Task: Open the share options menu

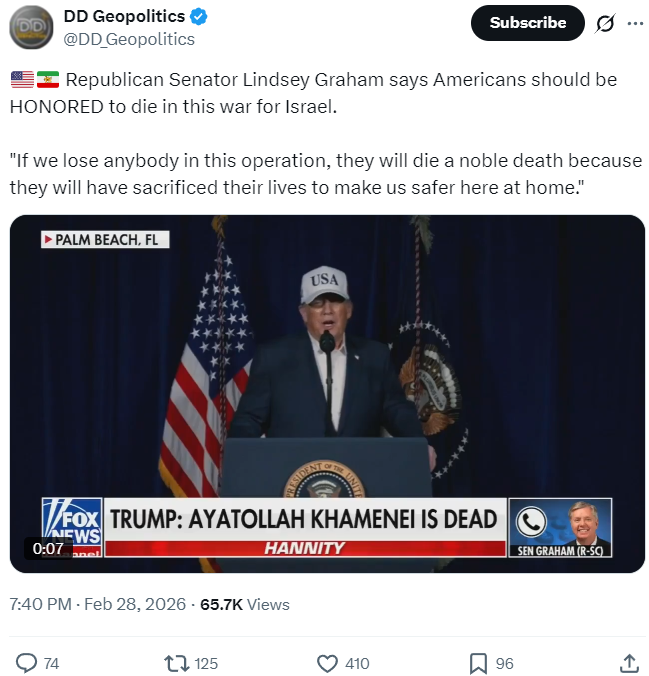Action: (629, 663)
